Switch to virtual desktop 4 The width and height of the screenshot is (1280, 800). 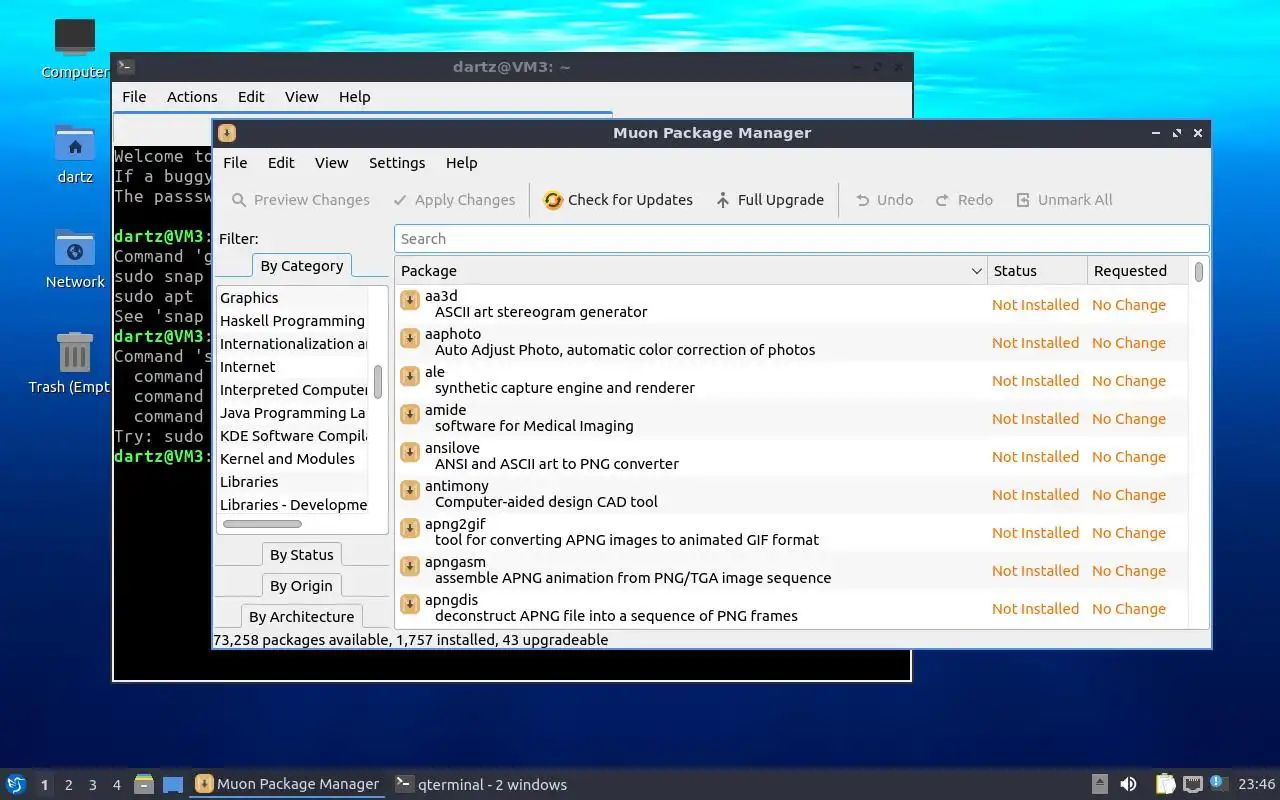pos(117,785)
